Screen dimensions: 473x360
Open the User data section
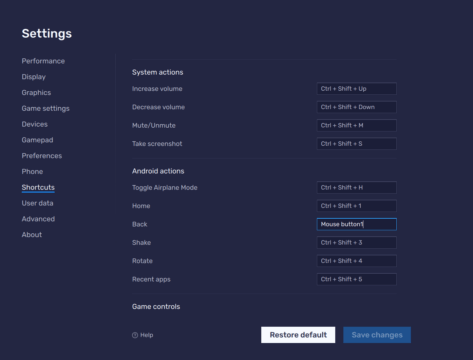(37, 203)
